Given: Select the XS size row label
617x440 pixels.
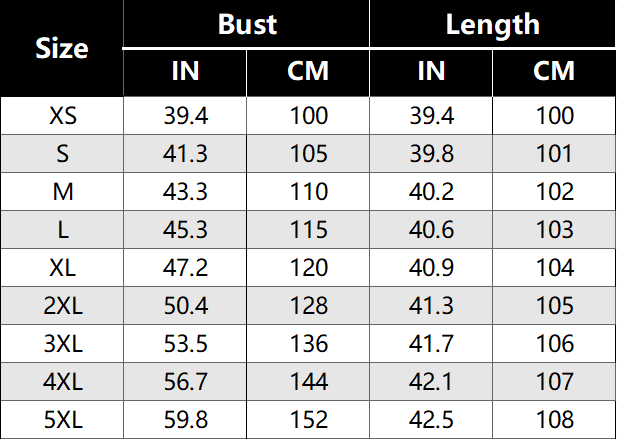Looking at the screenshot, I should (x=62, y=116).
